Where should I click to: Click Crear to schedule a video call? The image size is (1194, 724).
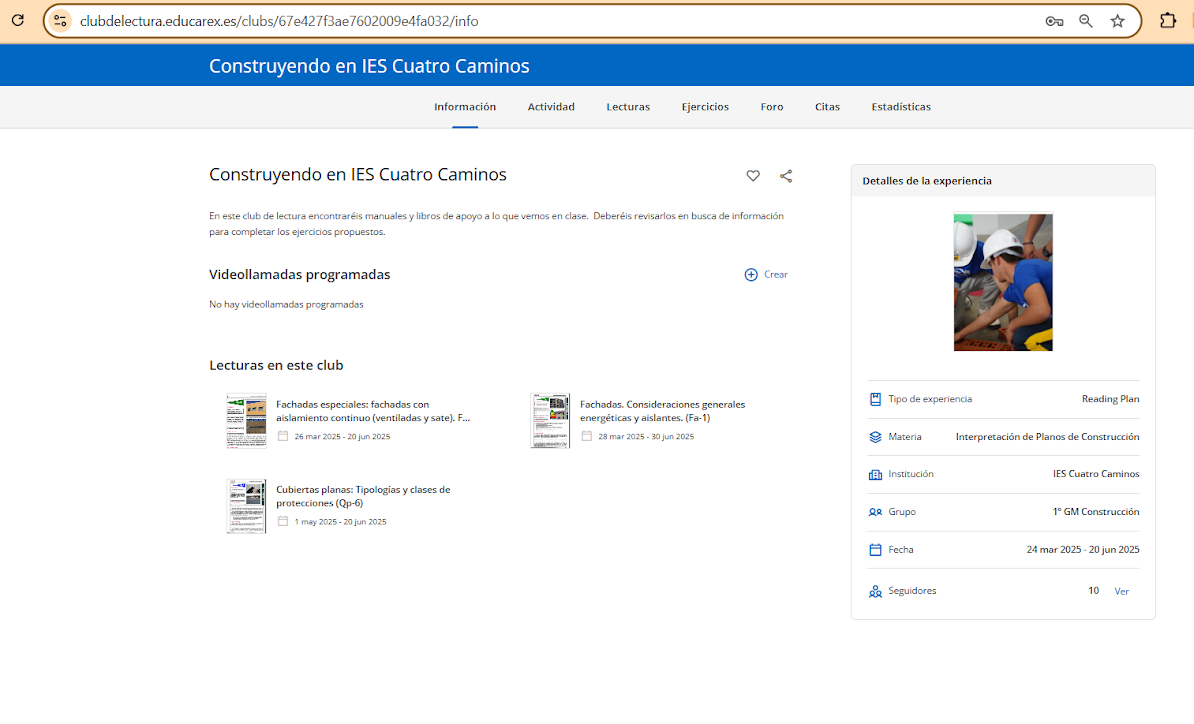775,275
